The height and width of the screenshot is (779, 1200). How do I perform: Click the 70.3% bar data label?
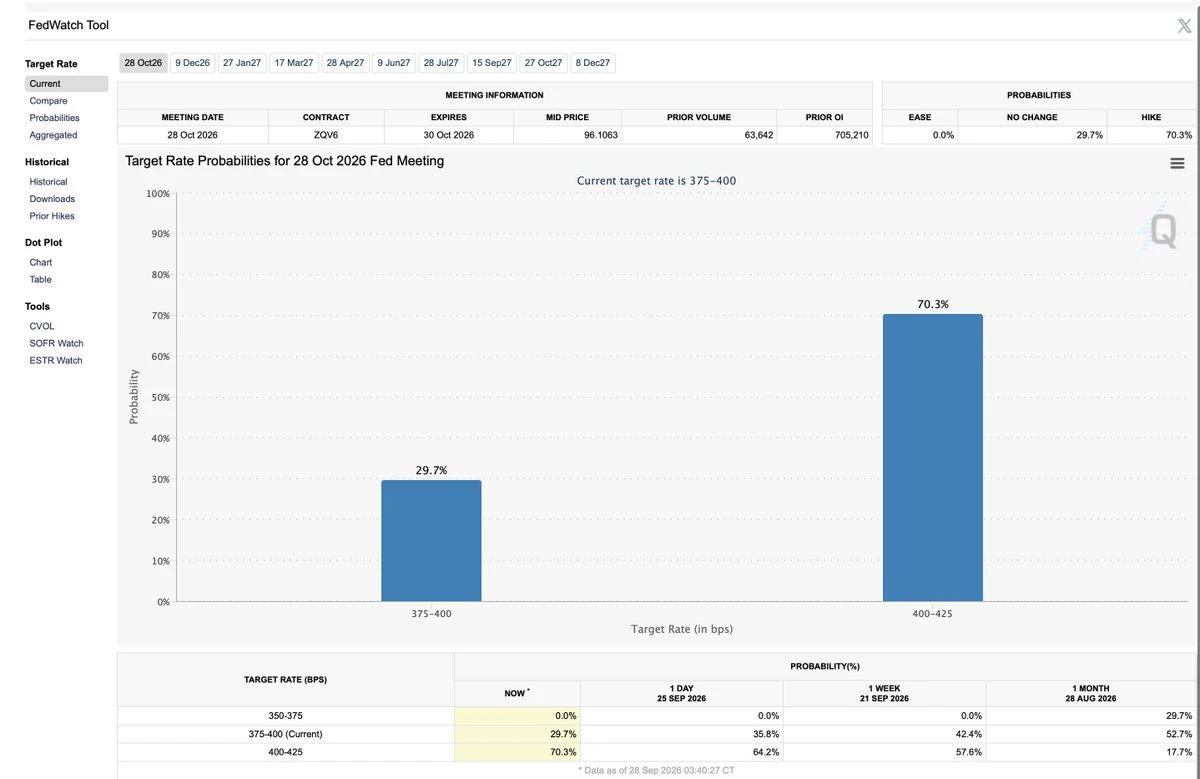pos(933,304)
